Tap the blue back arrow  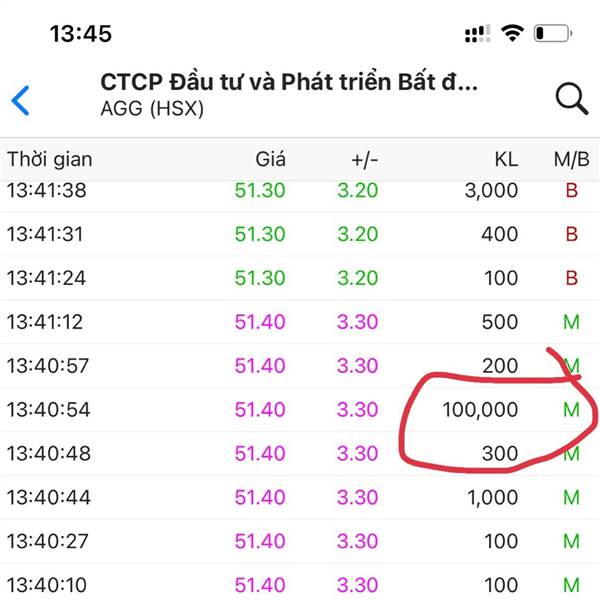point(20,101)
